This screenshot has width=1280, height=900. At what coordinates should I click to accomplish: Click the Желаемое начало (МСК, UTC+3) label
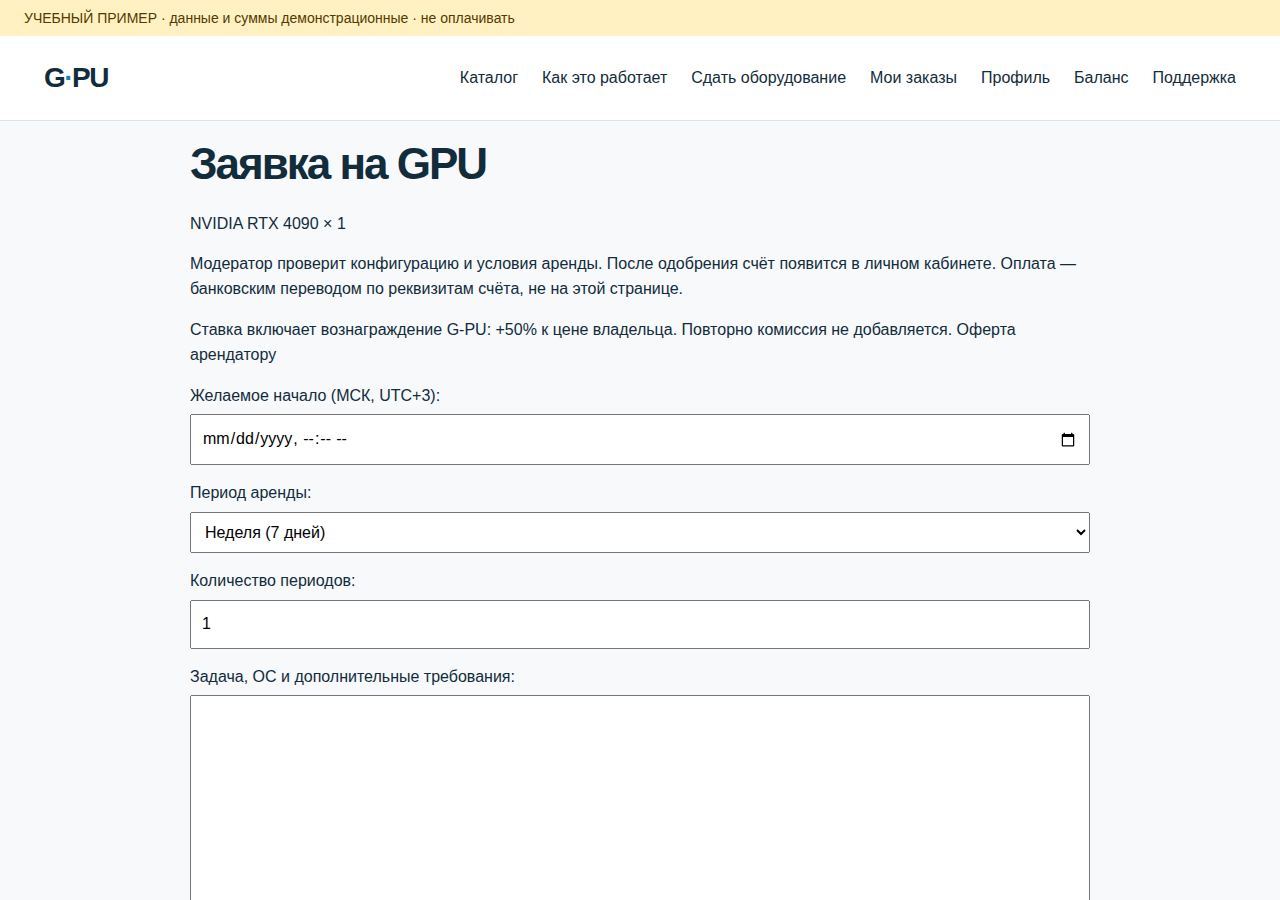tap(315, 396)
